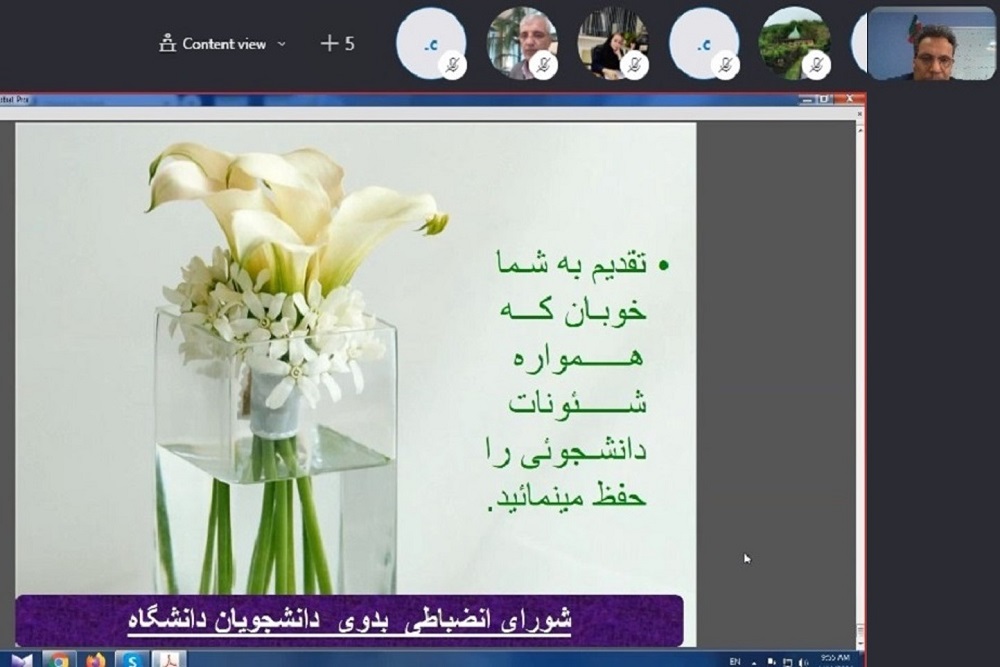Open Skype from the taskbar
The width and height of the screenshot is (1000, 667).
(x=131, y=660)
